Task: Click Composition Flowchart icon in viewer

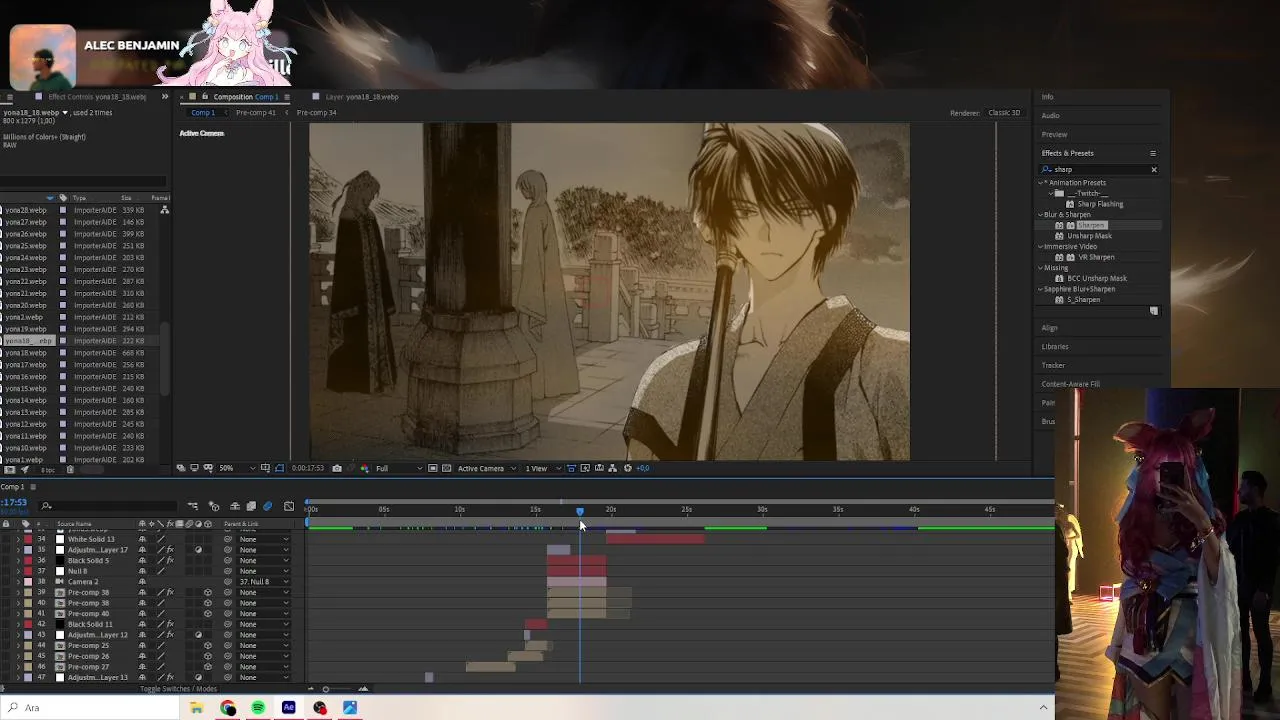Action: tap(613, 468)
